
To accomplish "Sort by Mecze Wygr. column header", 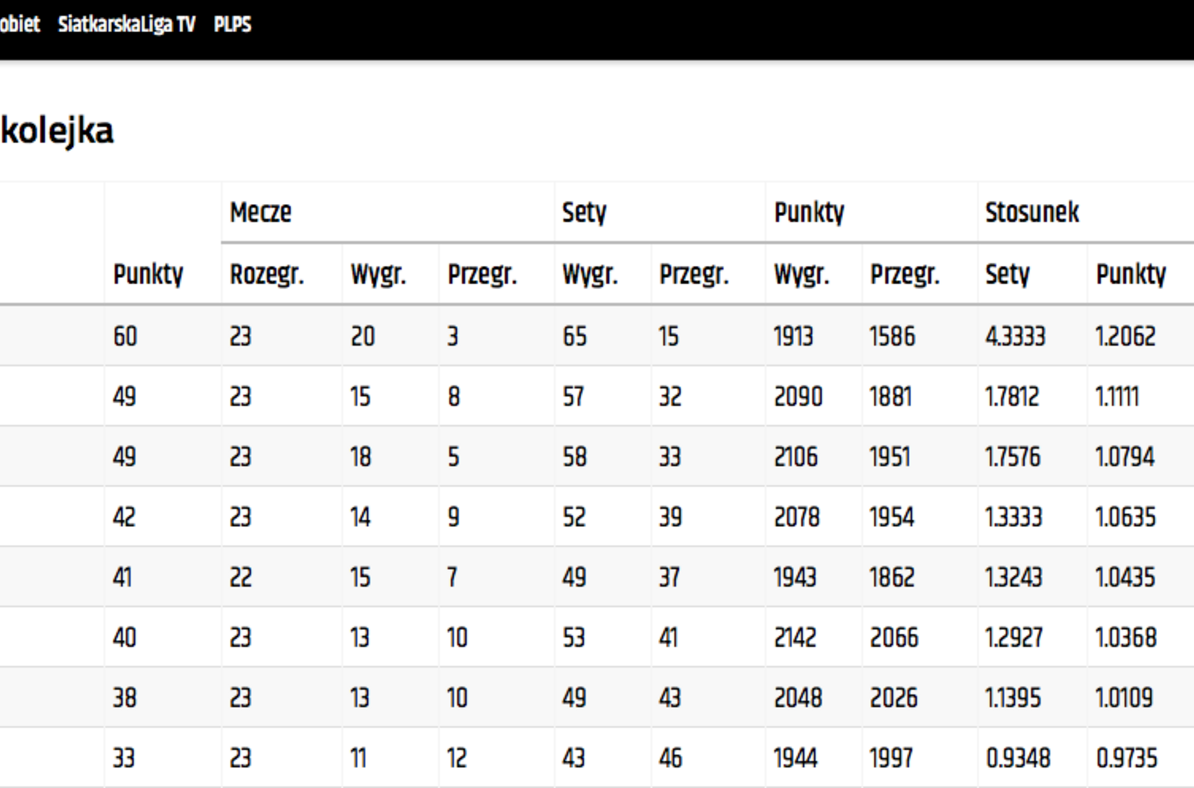I will point(378,274).
